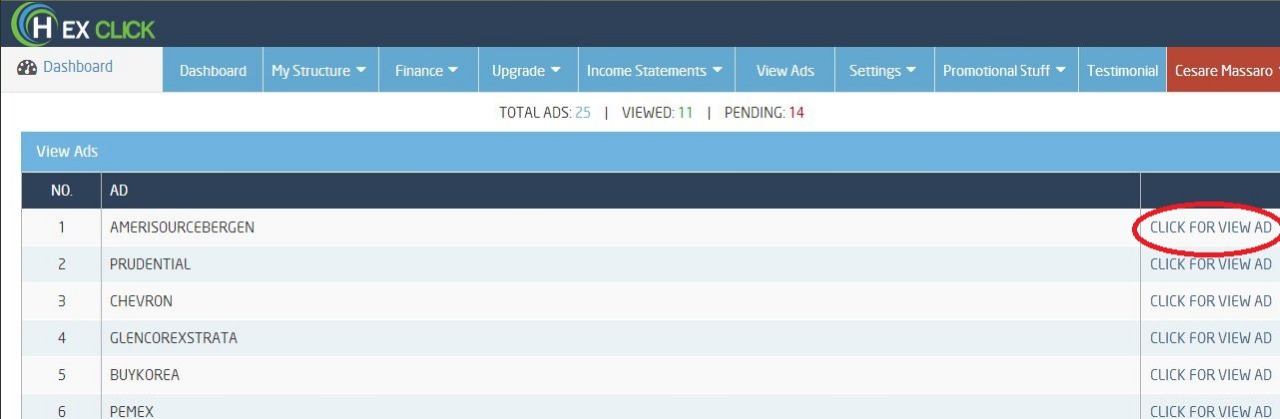The width and height of the screenshot is (1280, 419).
Task: Click the Hex Click logo
Action: (x=84, y=26)
